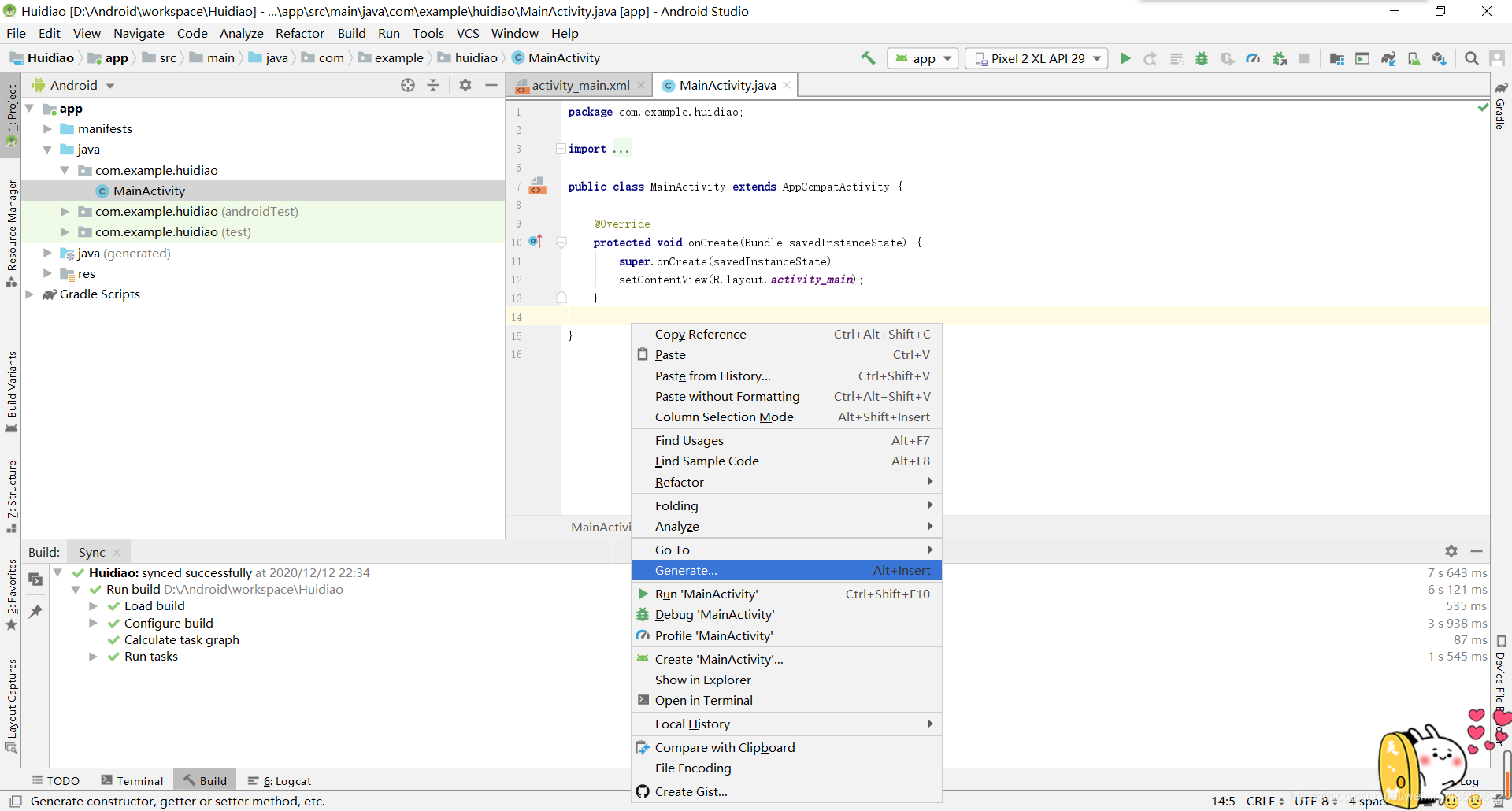Click the pin tab icon in Build panel

click(35, 611)
